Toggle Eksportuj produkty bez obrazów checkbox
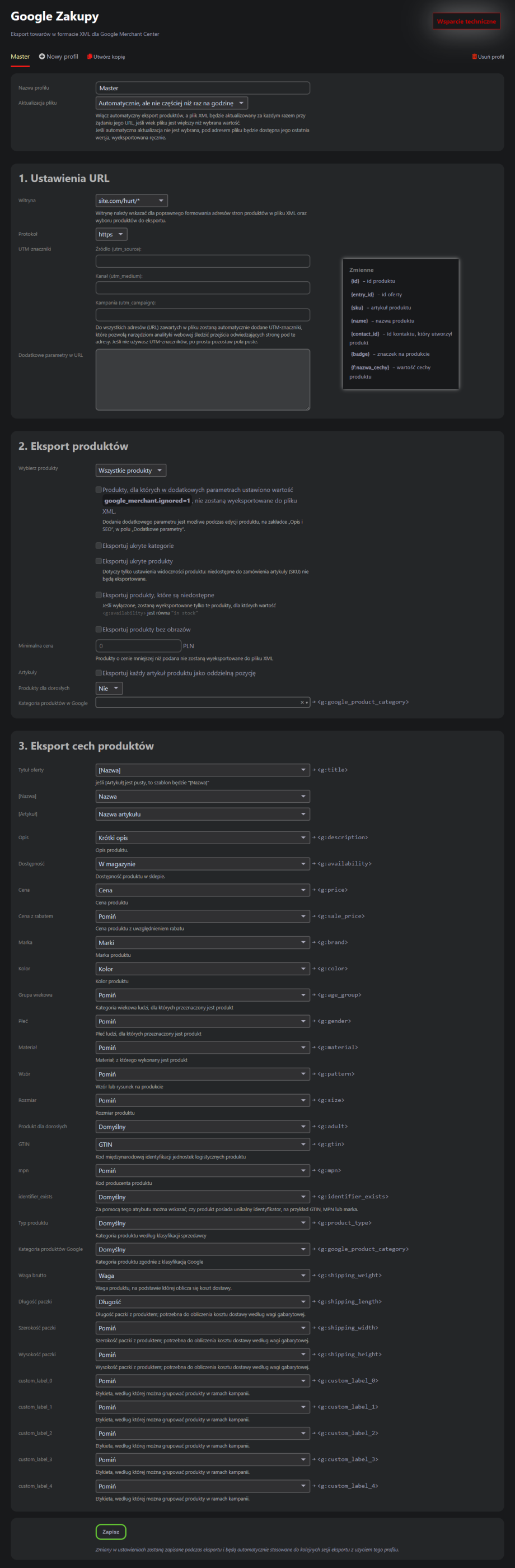Image resolution: width=515 pixels, height=1568 pixels. [99, 630]
